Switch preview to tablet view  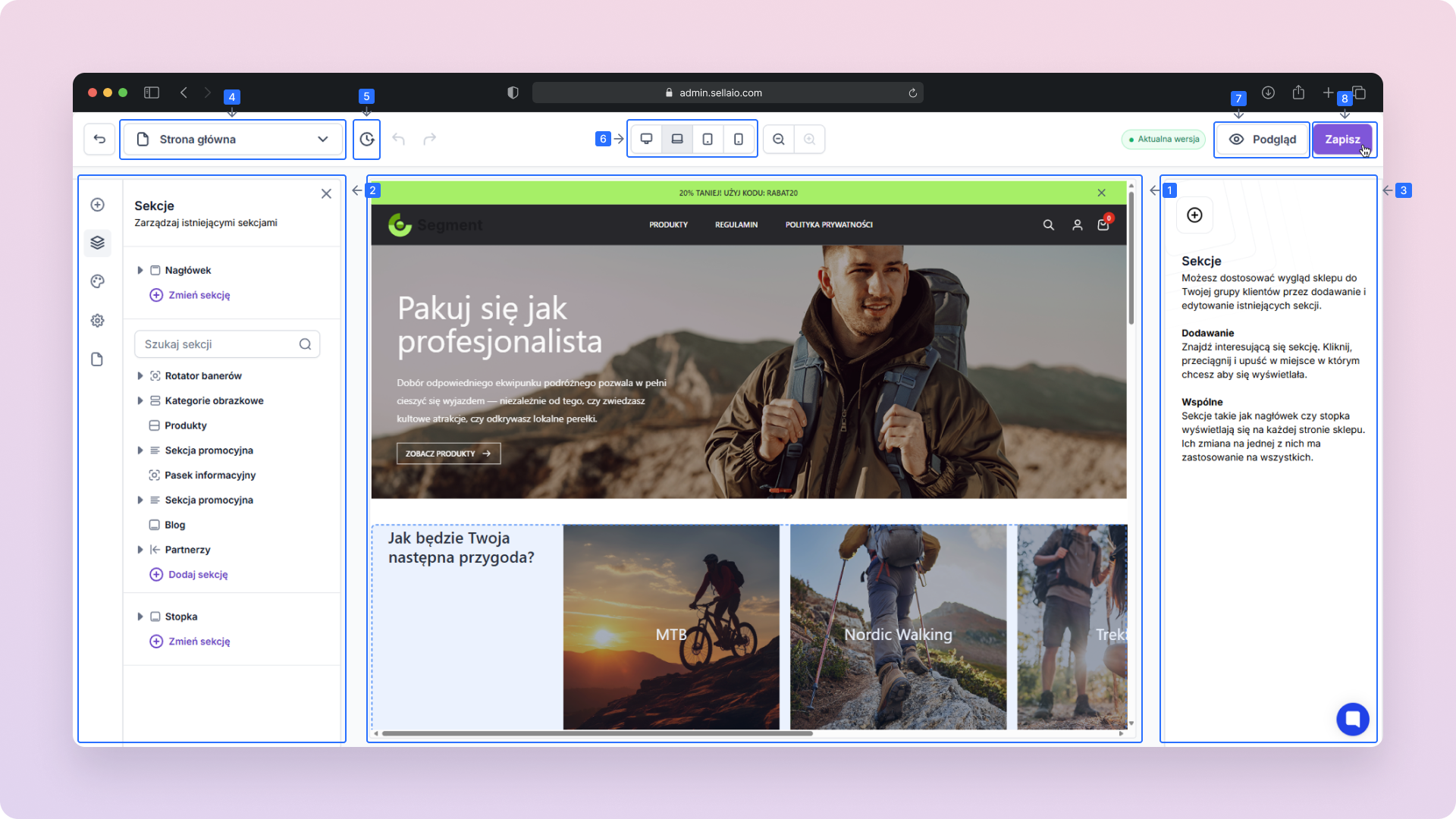[708, 140]
